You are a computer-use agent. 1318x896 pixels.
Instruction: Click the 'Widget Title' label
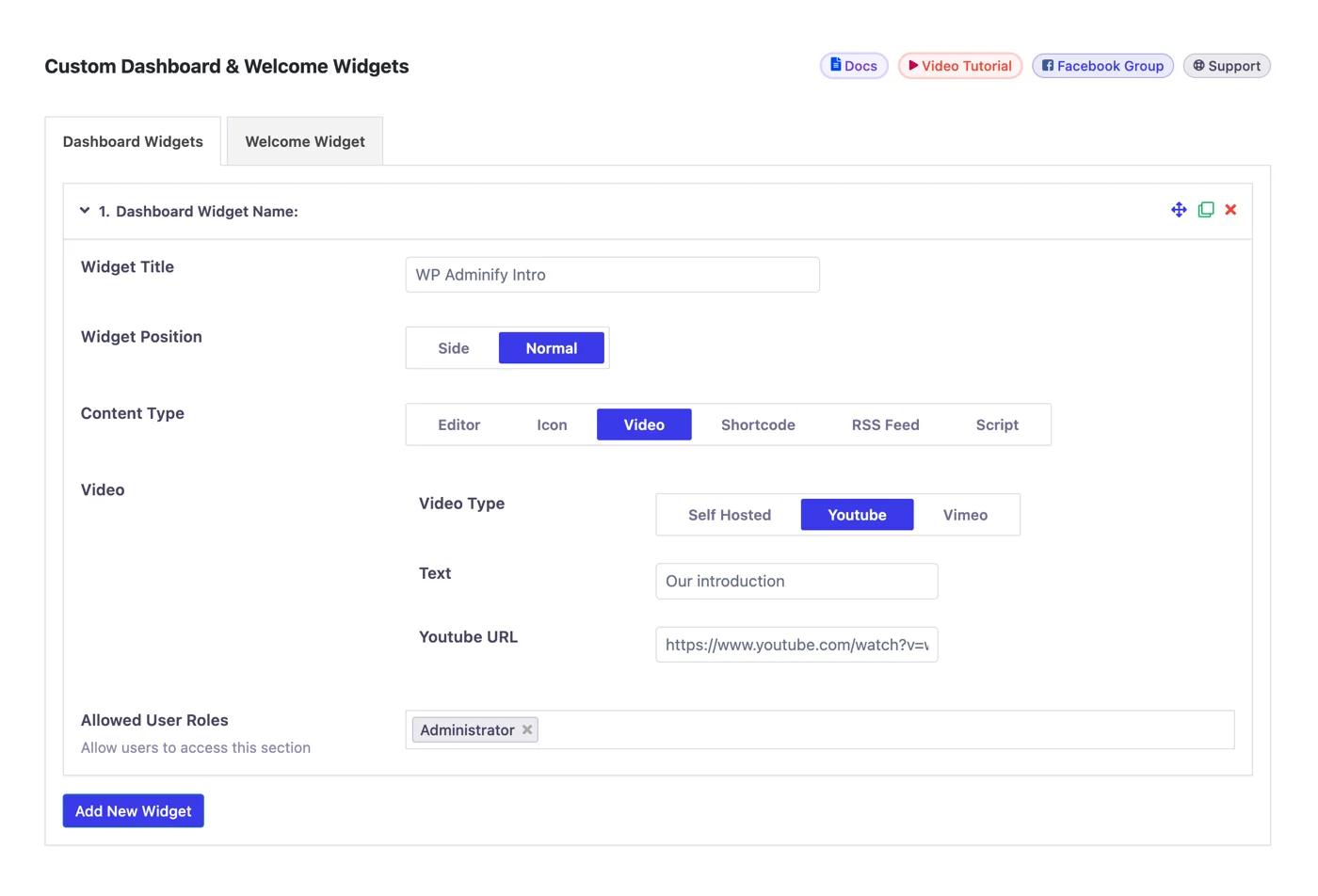(127, 267)
